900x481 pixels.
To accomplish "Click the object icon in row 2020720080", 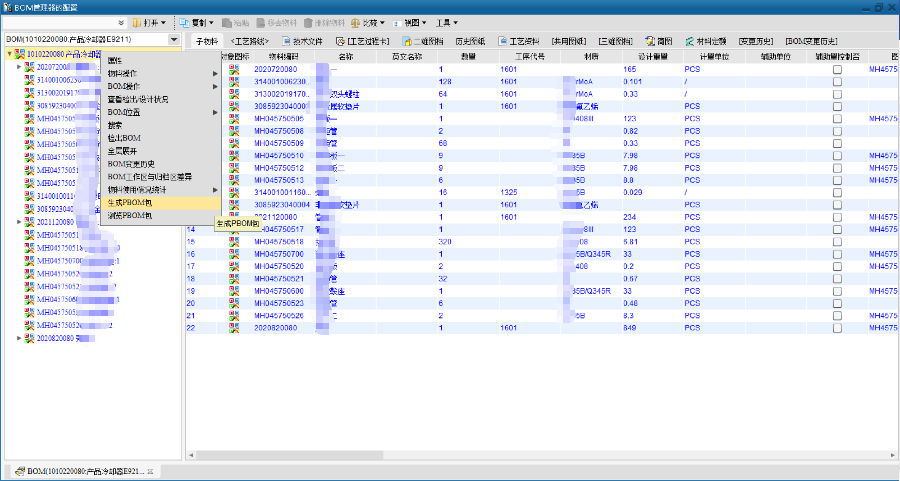I will pos(233,69).
